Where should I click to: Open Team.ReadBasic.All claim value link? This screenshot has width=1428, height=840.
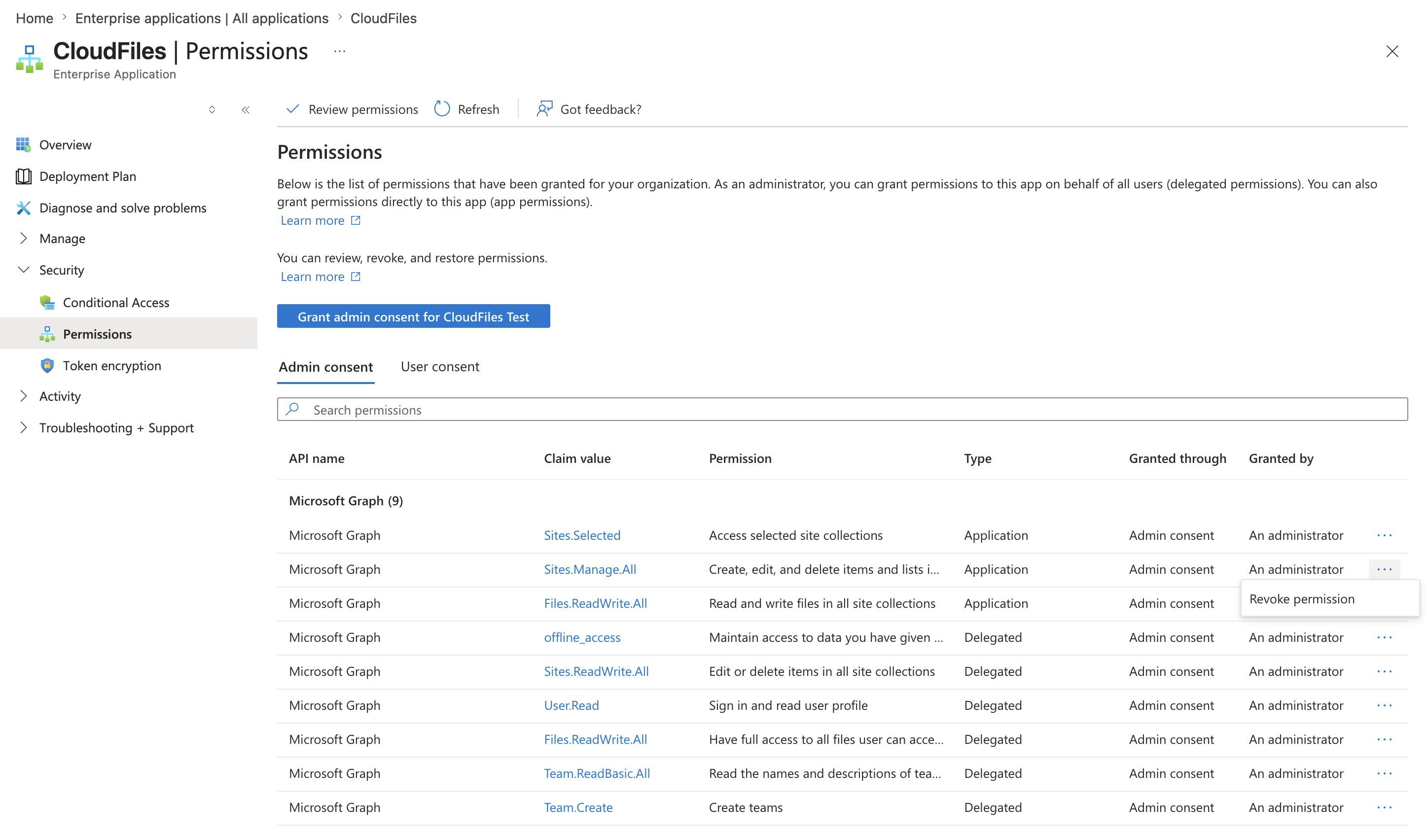point(597,773)
